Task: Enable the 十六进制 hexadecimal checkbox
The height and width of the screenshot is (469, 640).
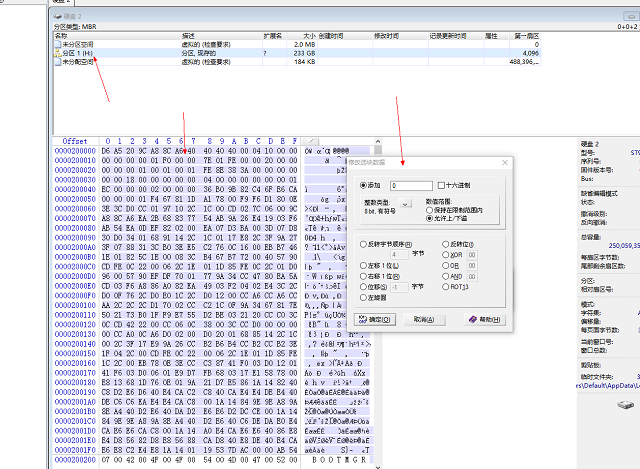Action: pos(441,185)
